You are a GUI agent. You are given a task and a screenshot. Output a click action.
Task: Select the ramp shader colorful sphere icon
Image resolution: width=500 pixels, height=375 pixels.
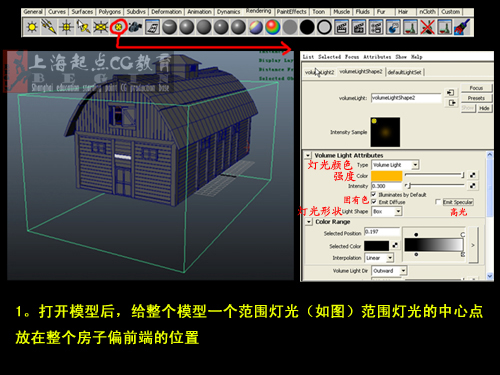point(273,27)
